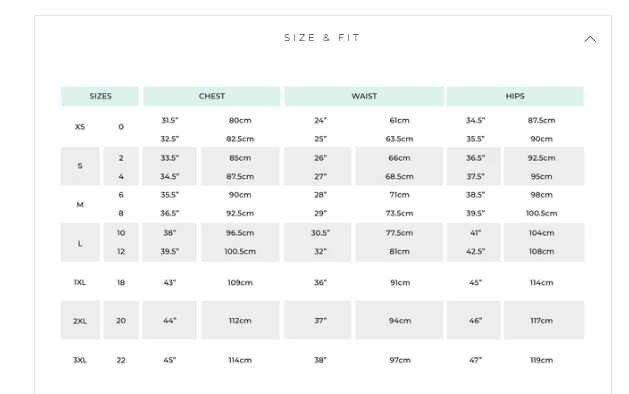Viewport: 629px width, 394px height.
Task: Click the 117cm hips measurement cell
Action: pyautogui.click(x=544, y=320)
